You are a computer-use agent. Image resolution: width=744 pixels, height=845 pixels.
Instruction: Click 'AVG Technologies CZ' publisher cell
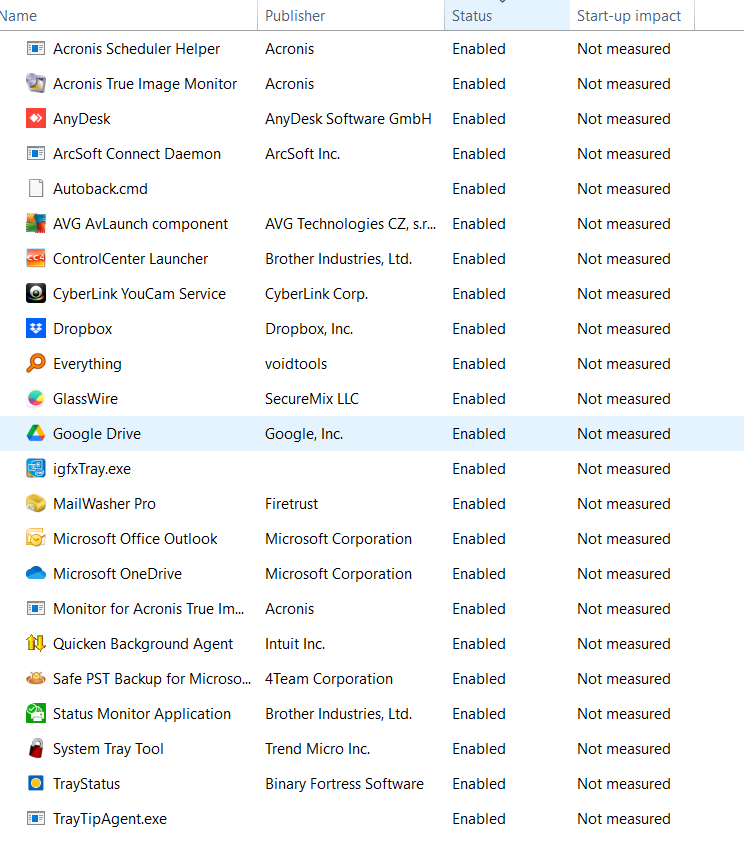[350, 224]
